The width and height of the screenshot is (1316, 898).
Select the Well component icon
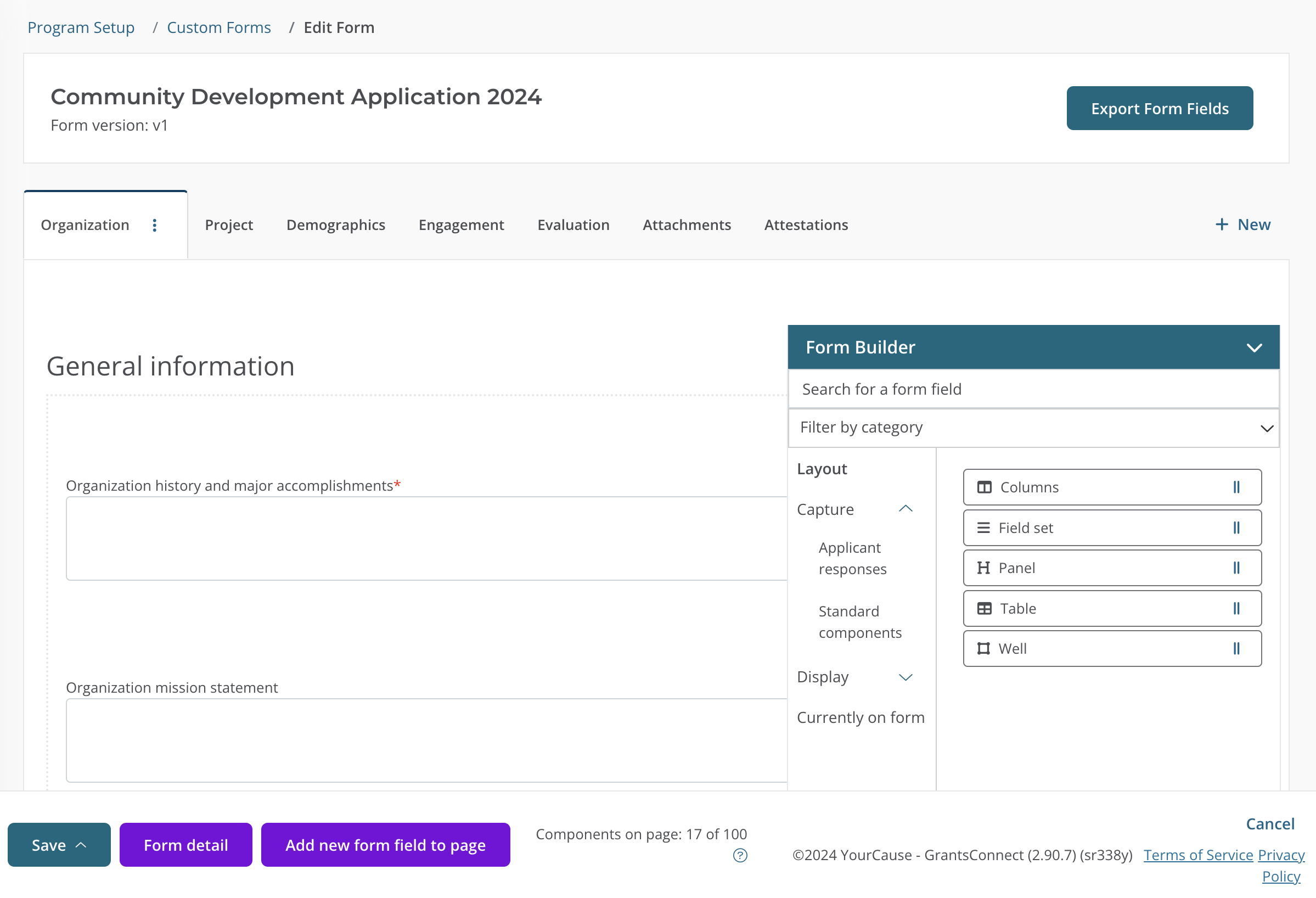tap(983, 648)
